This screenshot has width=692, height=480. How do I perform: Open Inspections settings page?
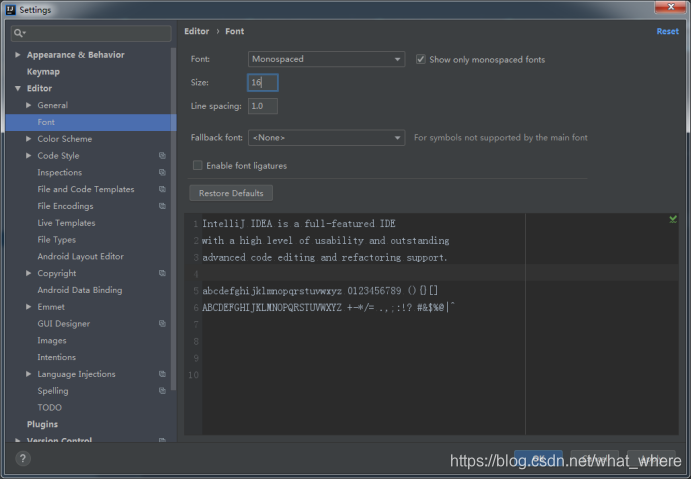(x=60, y=172)
